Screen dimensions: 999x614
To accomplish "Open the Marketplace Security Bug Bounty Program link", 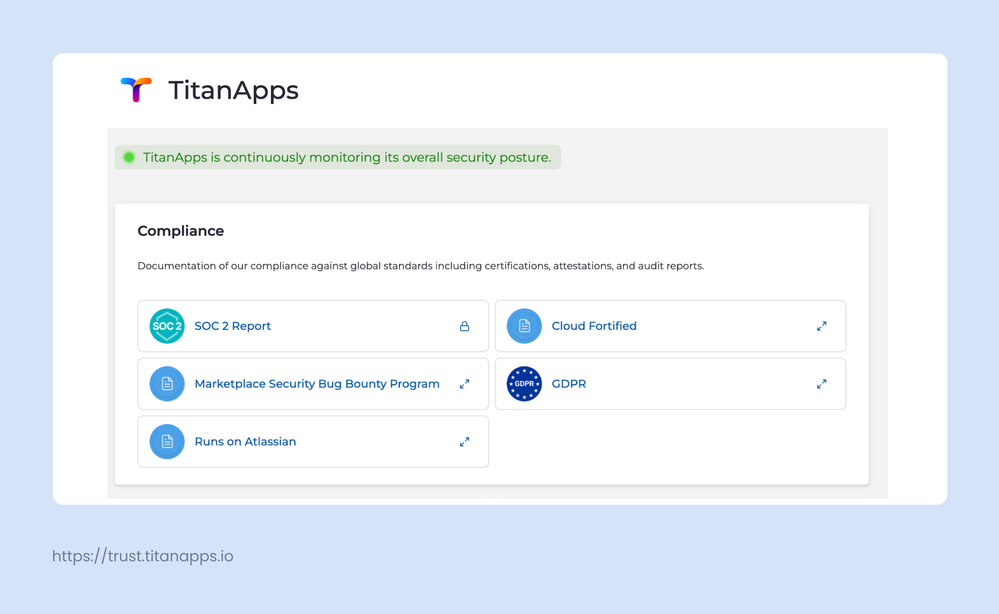I will pyautogui.click(x=317, y=384).
